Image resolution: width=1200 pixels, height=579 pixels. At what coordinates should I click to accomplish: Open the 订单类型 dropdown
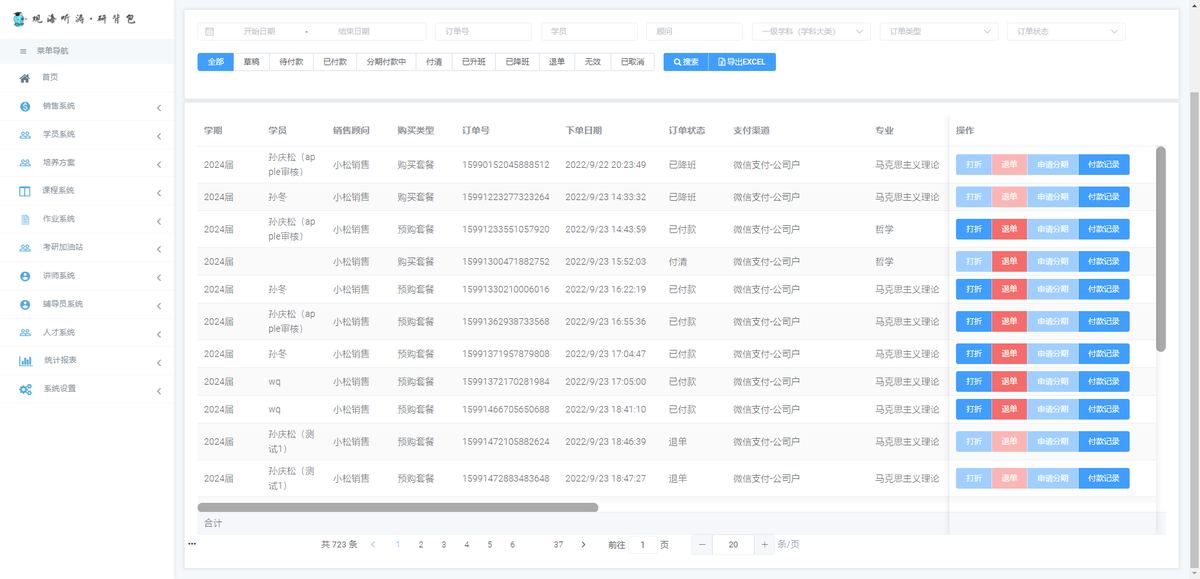(x=939, y=32)
